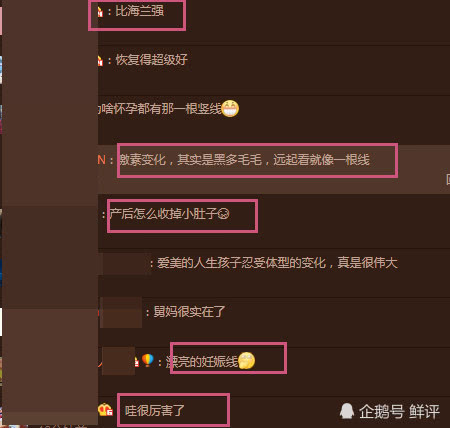Screen dimensions: 450x428
Task: Click the sad face emoji after 小肚子
Action: point(223,213)
